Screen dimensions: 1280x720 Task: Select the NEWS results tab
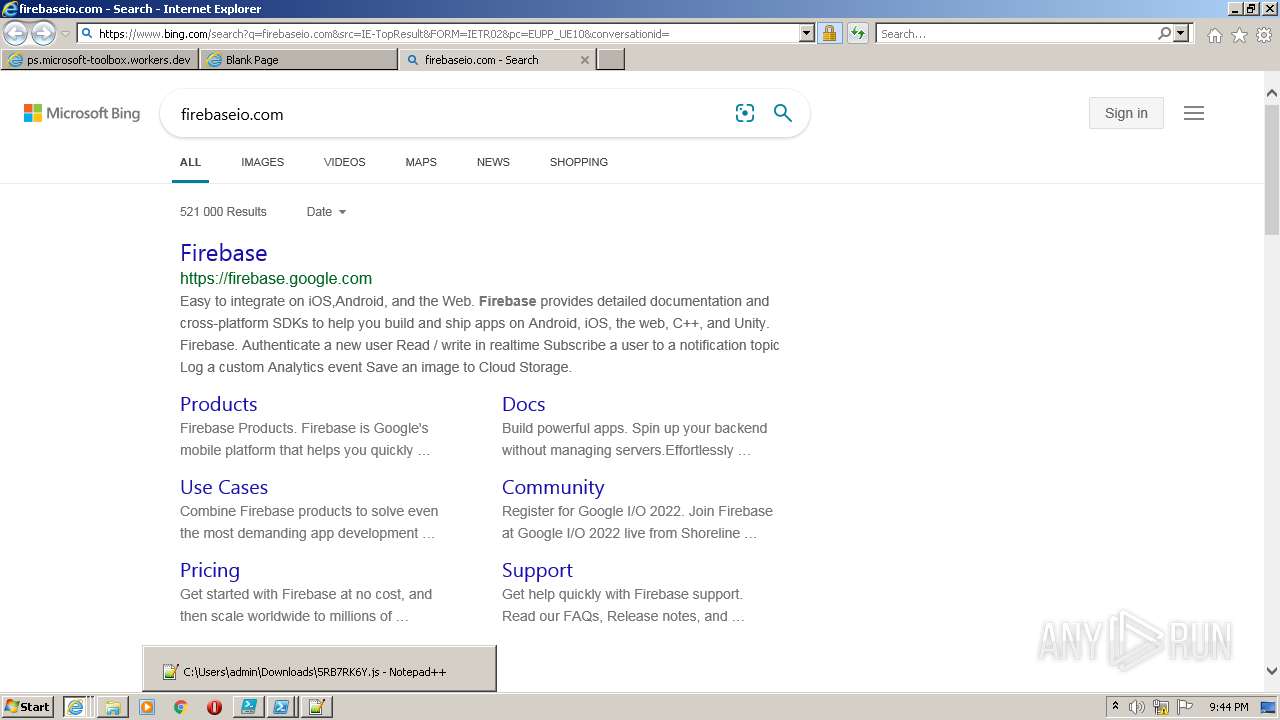[493, 162]
